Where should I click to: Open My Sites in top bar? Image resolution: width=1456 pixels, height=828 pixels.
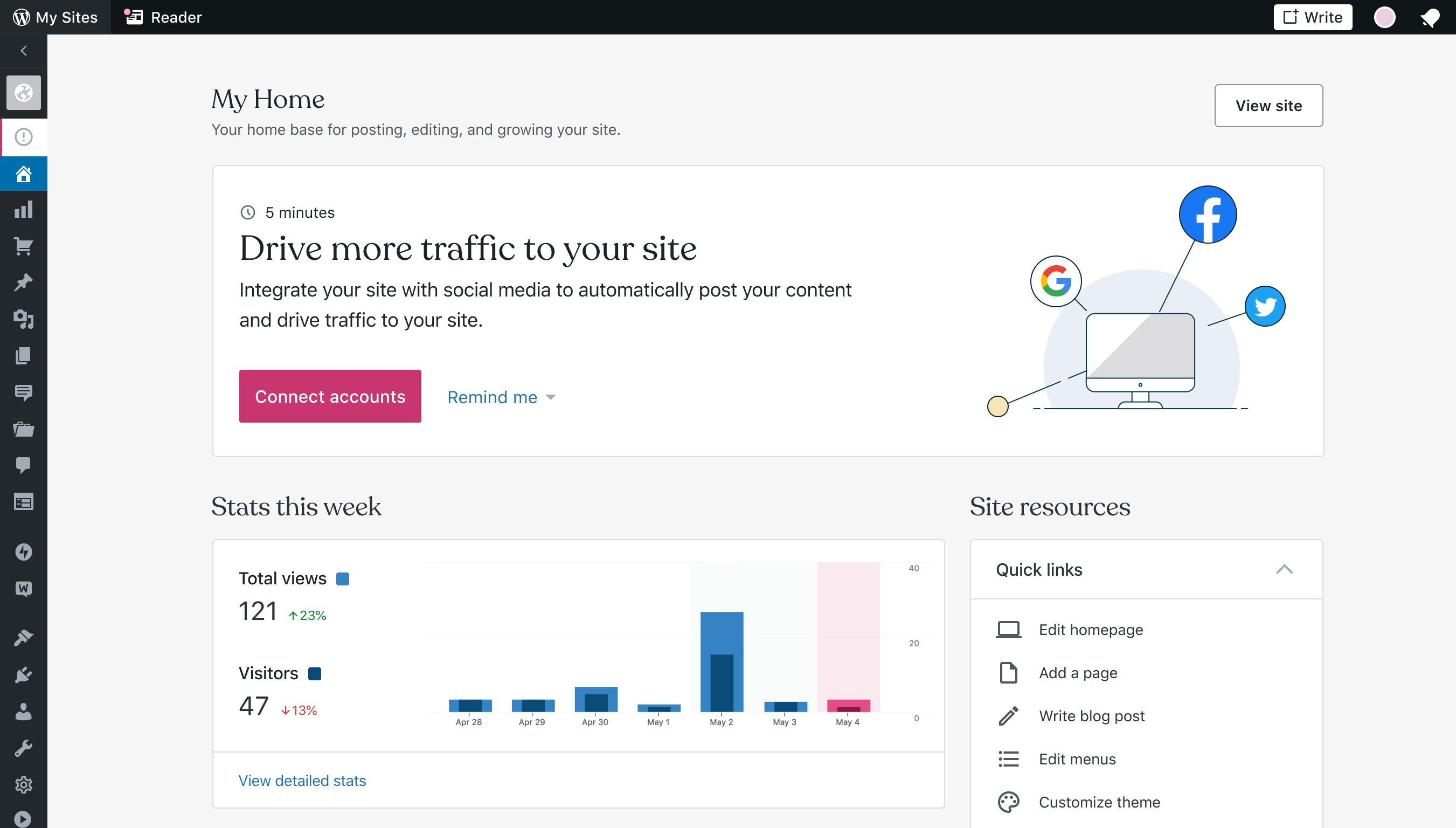point(56,18)
